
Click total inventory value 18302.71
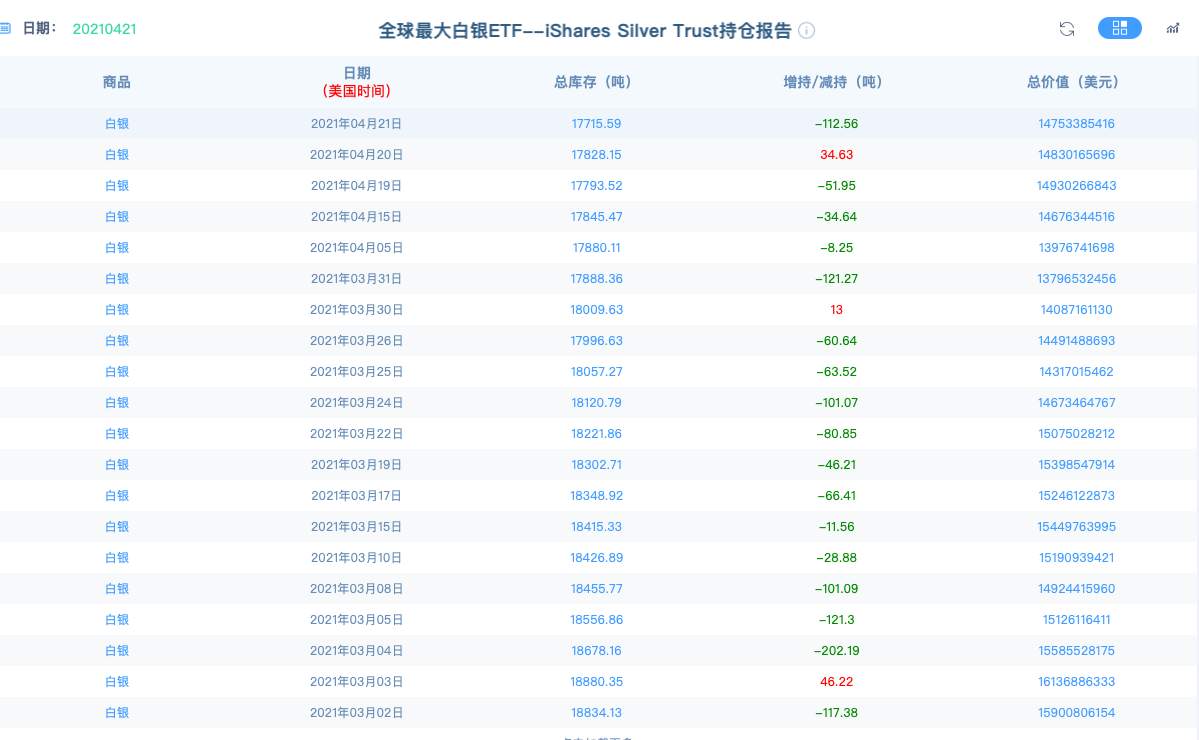coord(596,465)
